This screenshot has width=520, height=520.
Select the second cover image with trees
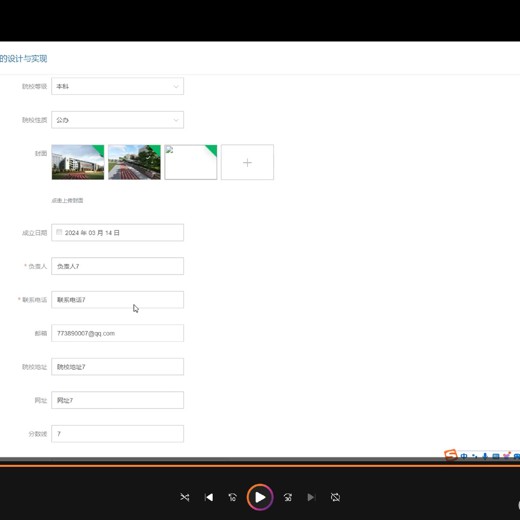(134, 162)
